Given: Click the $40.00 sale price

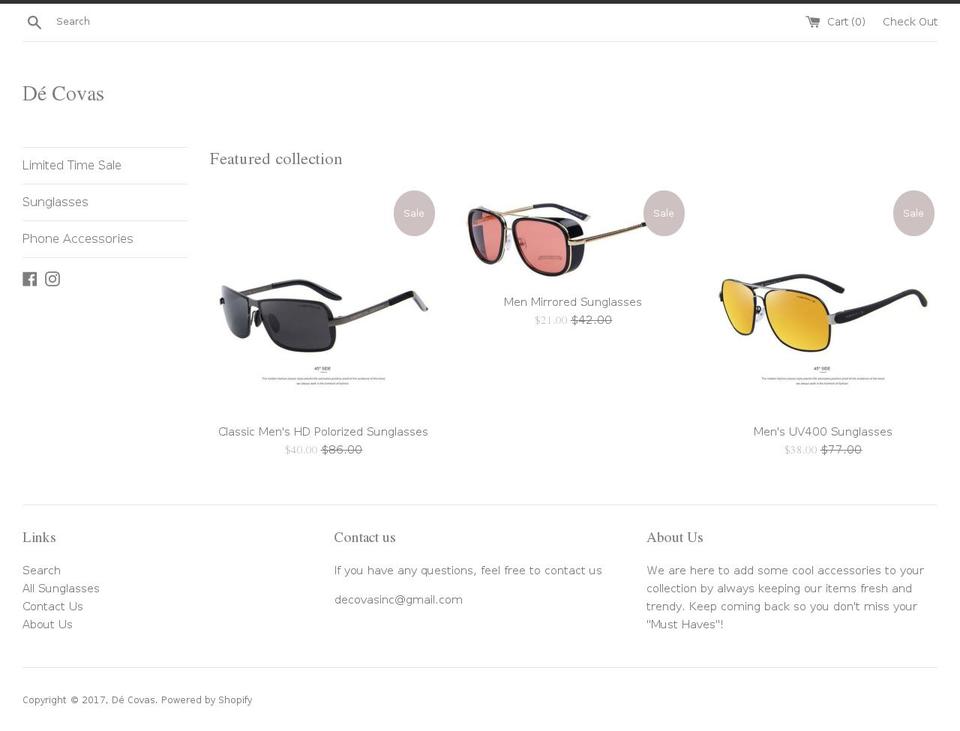Looking at the screenshot, I should [301, 450].
